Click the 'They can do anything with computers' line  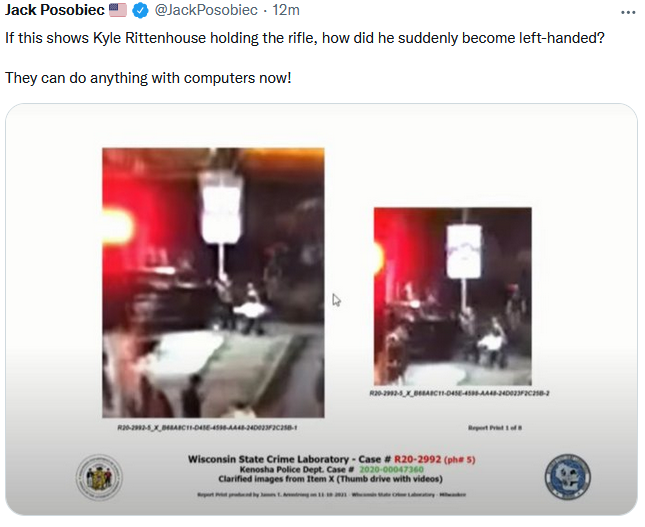point(148,78)
